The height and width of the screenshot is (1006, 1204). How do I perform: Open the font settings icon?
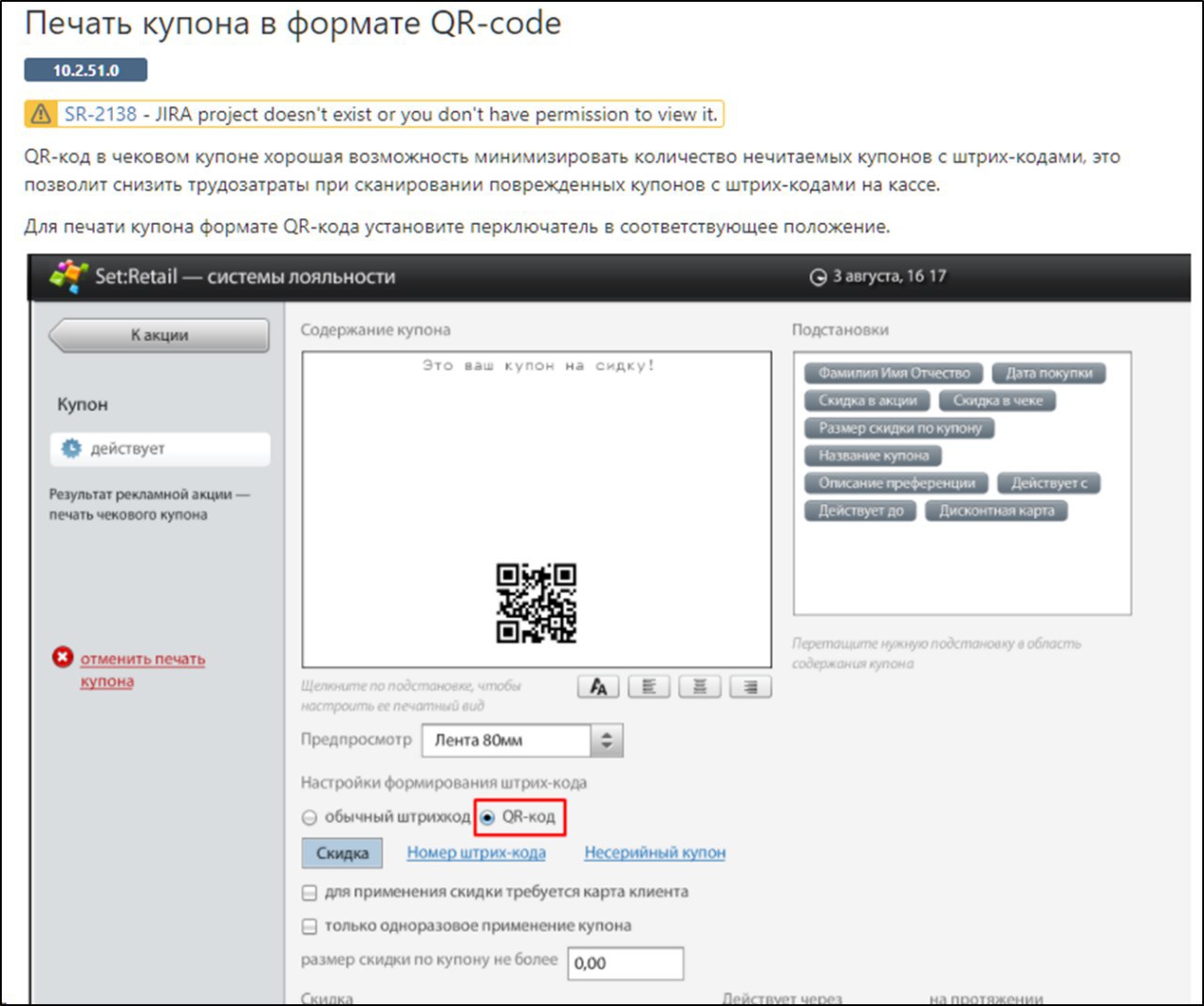[598, 687]
